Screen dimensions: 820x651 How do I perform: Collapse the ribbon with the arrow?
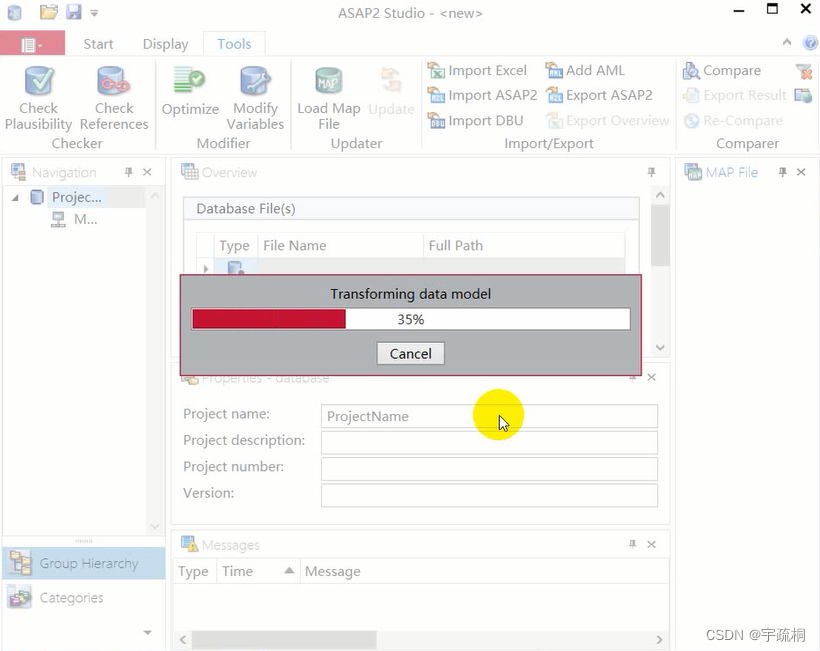(787, 42)
